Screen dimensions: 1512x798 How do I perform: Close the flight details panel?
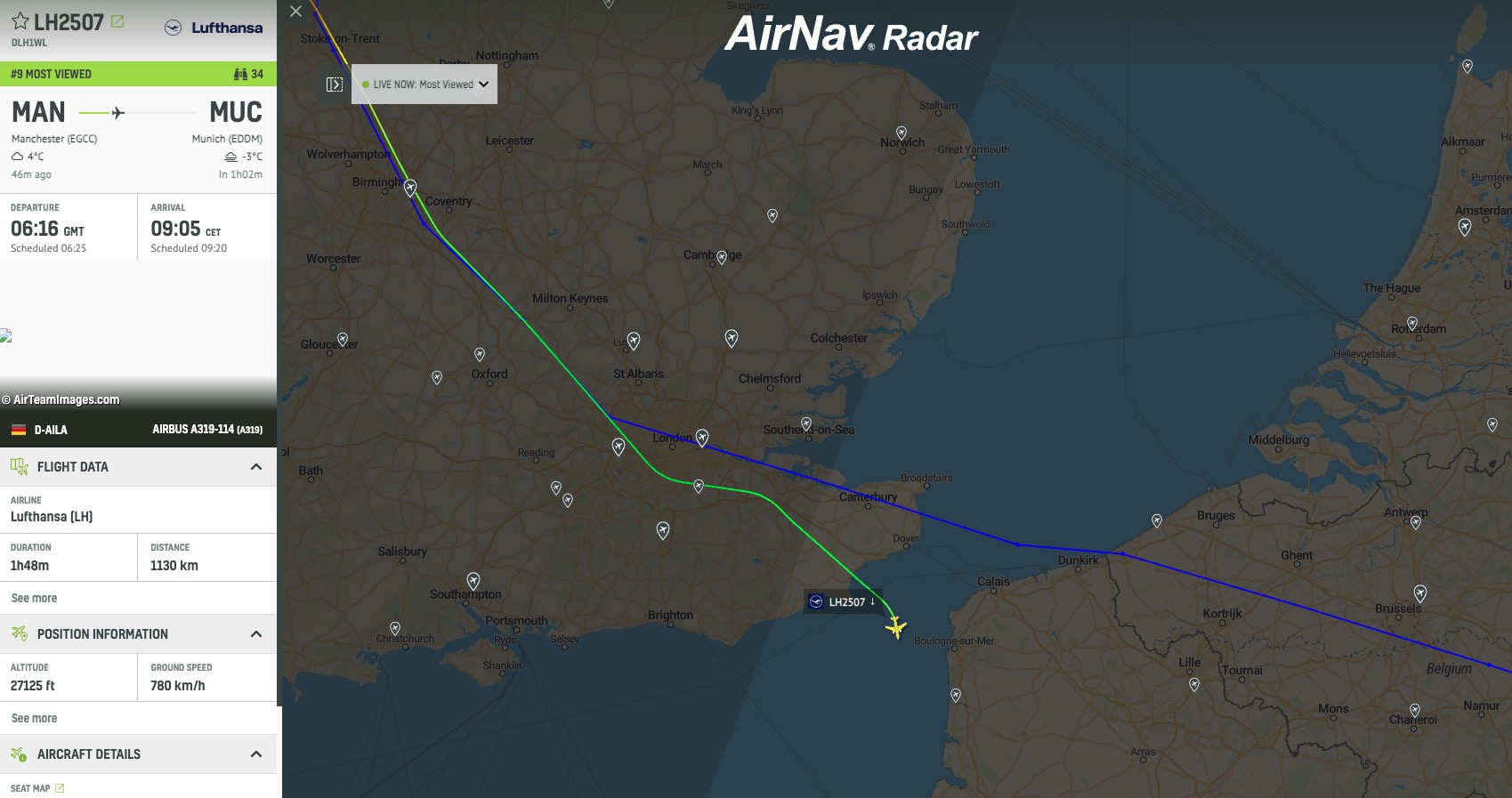coord(296,12)
